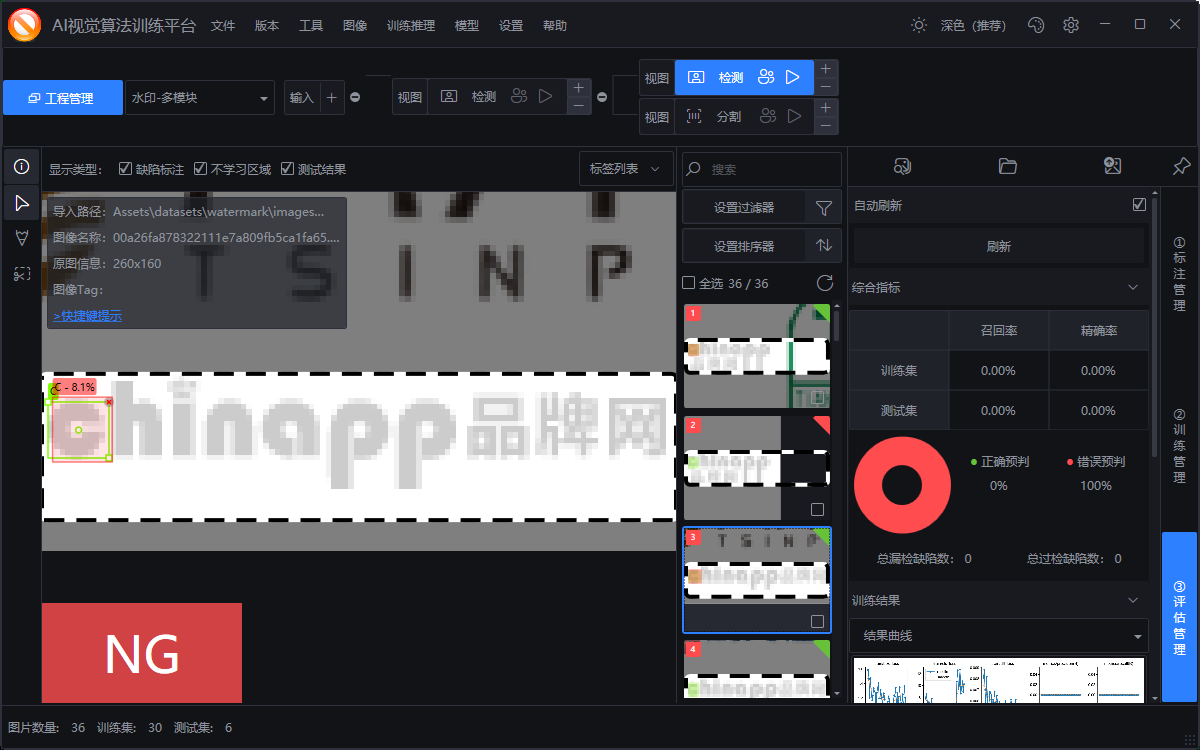
Task: Open the image gallery tab icon
Action: coord(1112,166)
